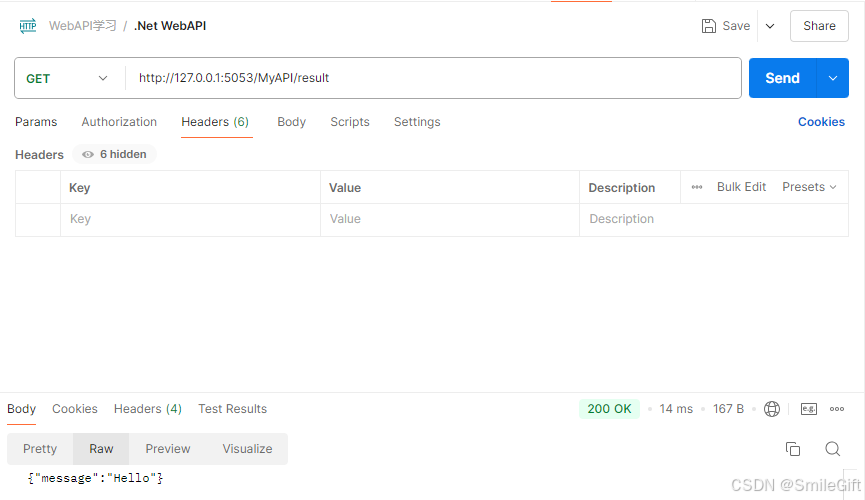Expand the Send button arrow menu
The height and width of the screenshot is (500, 865).
pyautogui.click(x=833, y=78)
